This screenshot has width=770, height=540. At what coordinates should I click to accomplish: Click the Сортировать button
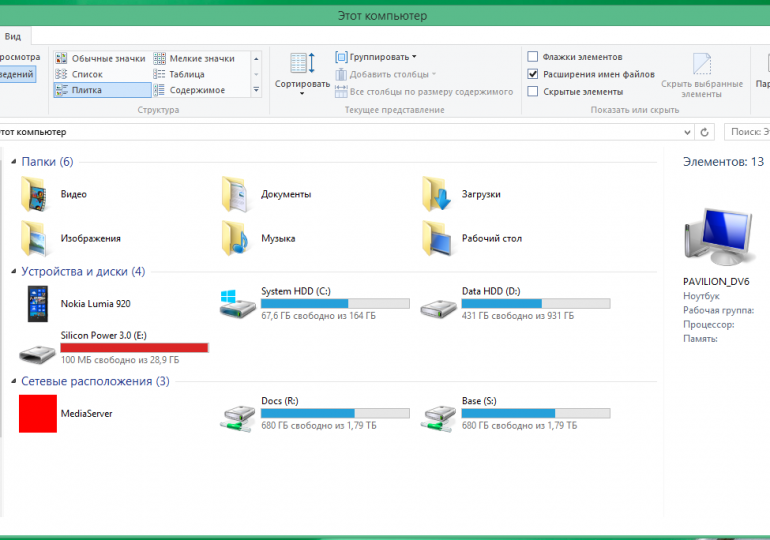(302, 70)
